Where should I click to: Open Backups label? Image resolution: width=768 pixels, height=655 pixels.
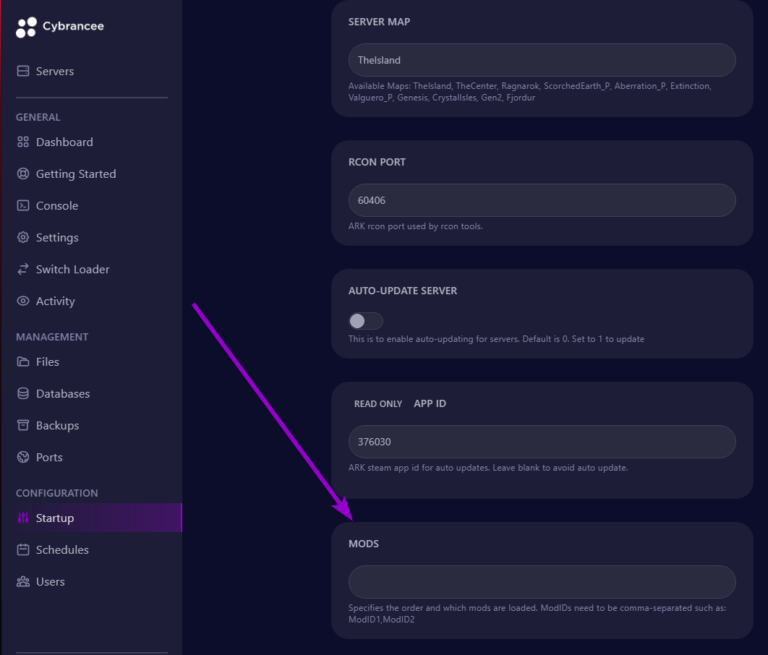click(x=57, y=425)
